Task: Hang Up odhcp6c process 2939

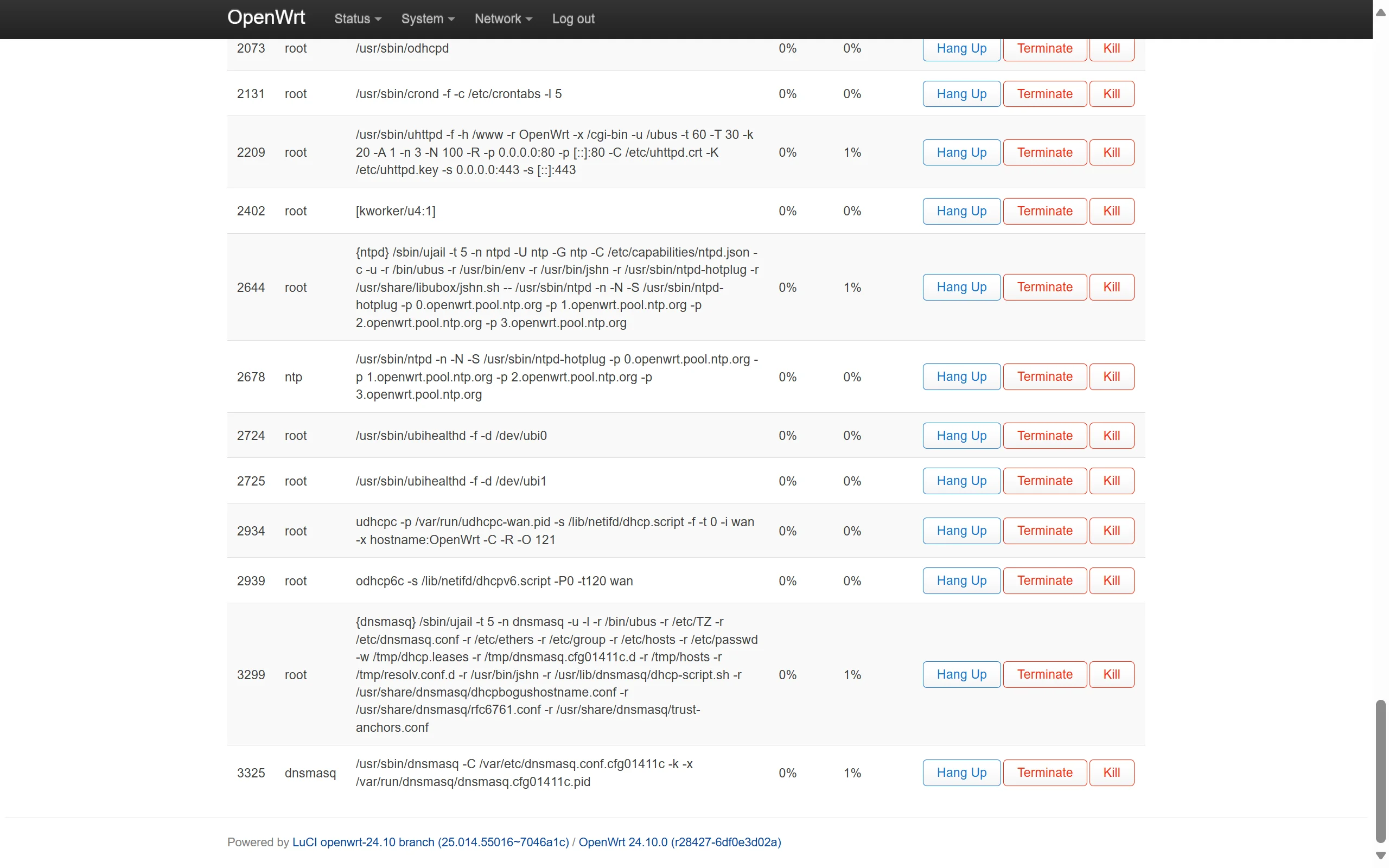Action: pos(961,580)
